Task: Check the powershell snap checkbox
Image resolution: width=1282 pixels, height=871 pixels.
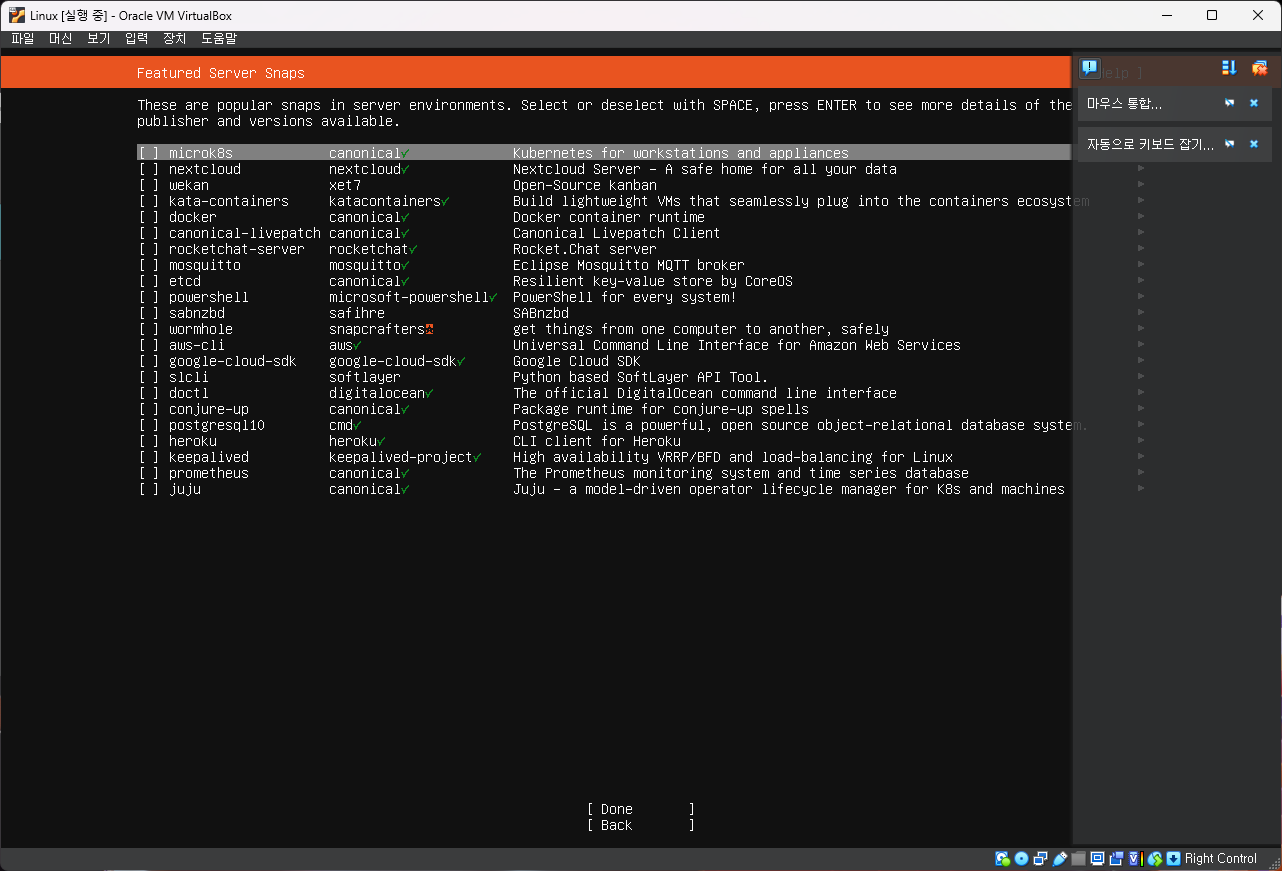Action: click(148, 297)
